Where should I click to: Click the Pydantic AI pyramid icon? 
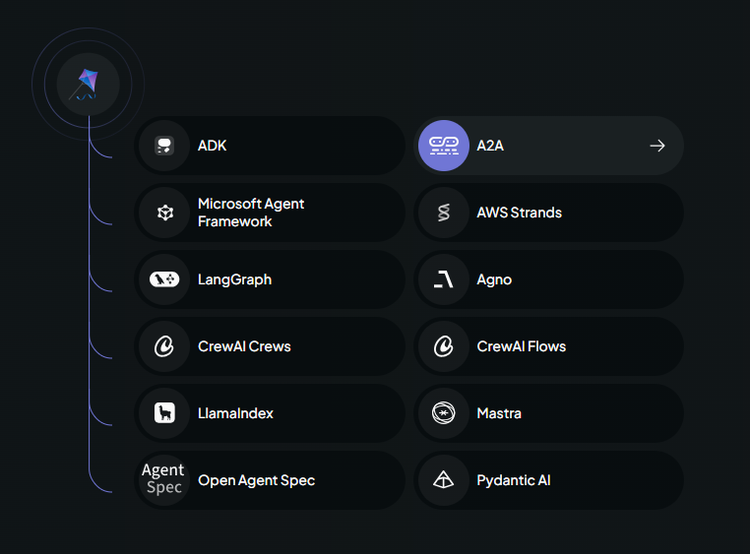443,479
